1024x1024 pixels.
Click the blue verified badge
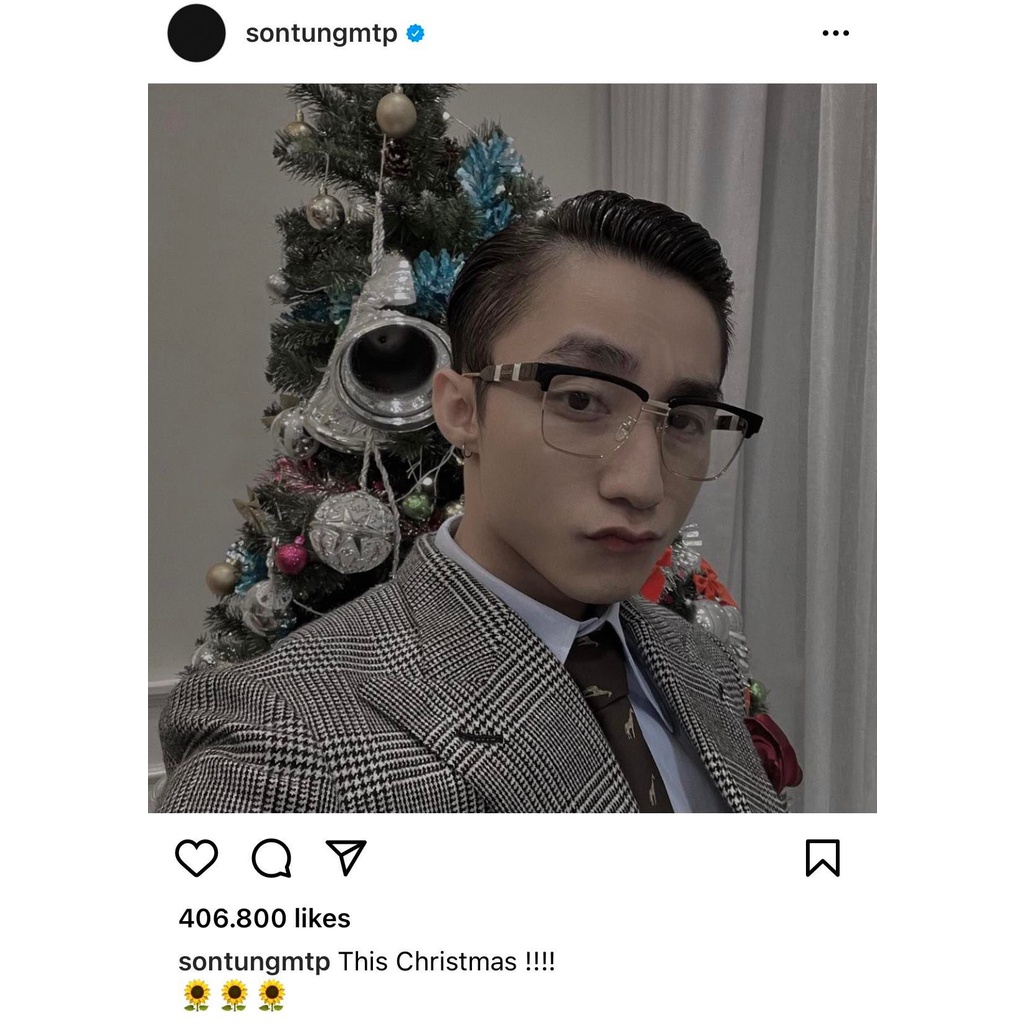click(x=415, y=33)
